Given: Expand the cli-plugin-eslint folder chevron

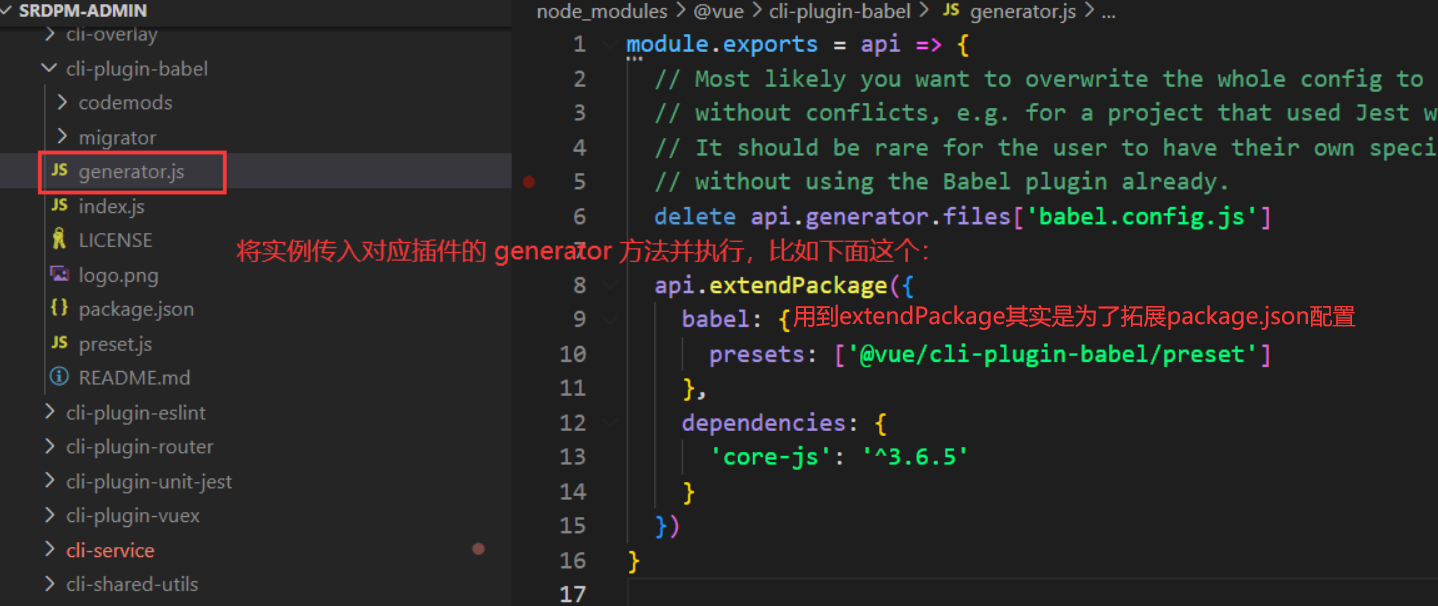Looking at the screenshot, I should (49, 413).
